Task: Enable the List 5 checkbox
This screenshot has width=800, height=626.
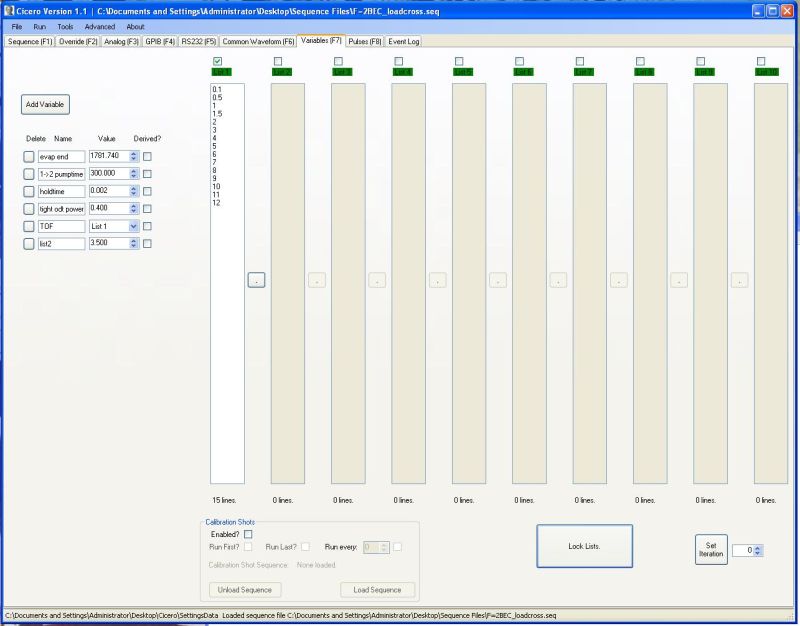Action: coord(459,61)
